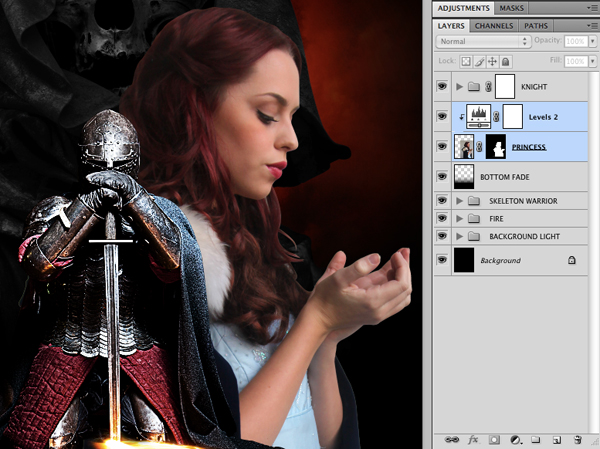This screenshot has height=449, width=600.
Task: Click the lock position icon
Action: tap(492, 62)
